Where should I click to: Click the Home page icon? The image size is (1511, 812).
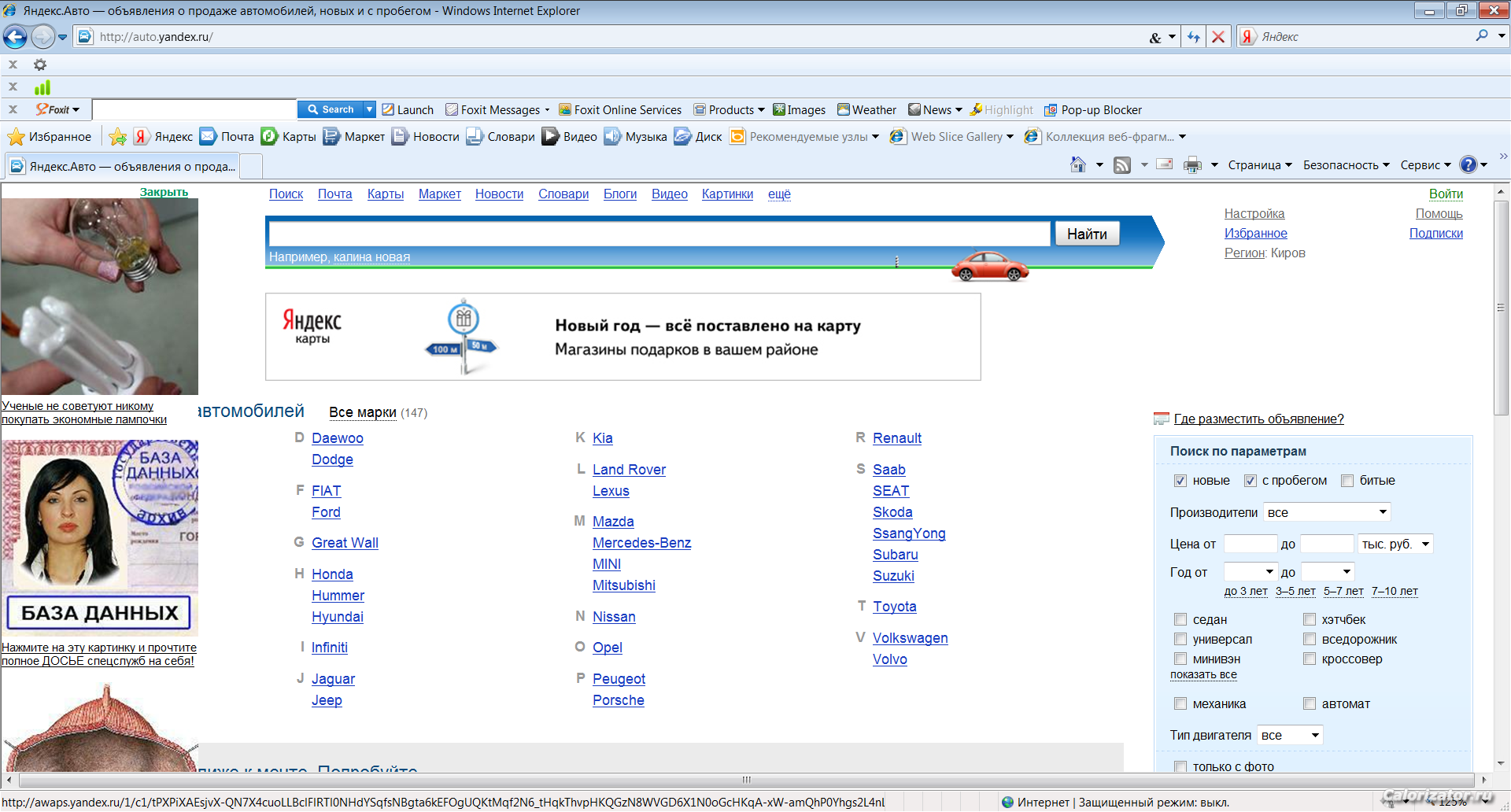coord(1078,164)
